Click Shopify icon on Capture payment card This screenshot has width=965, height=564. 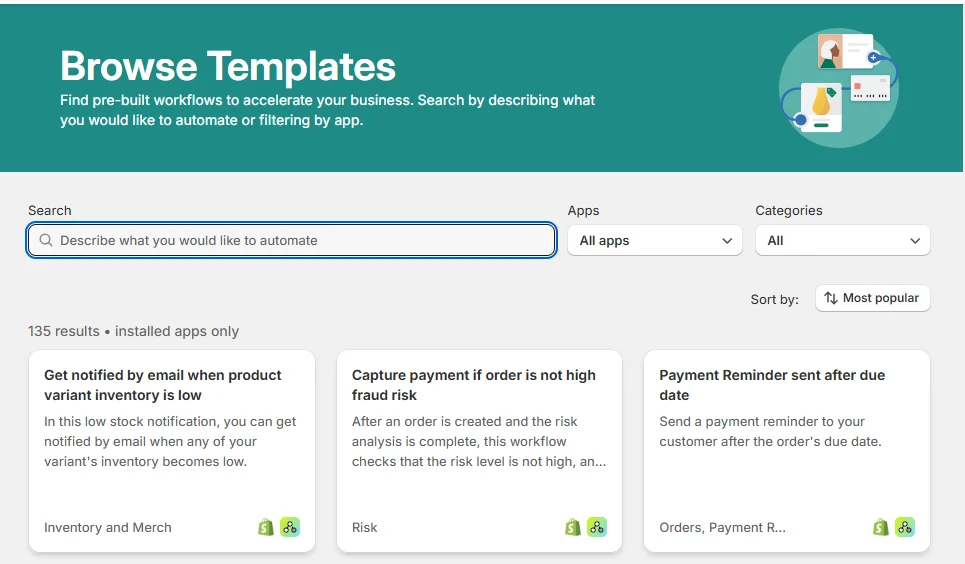coord(573,527)
